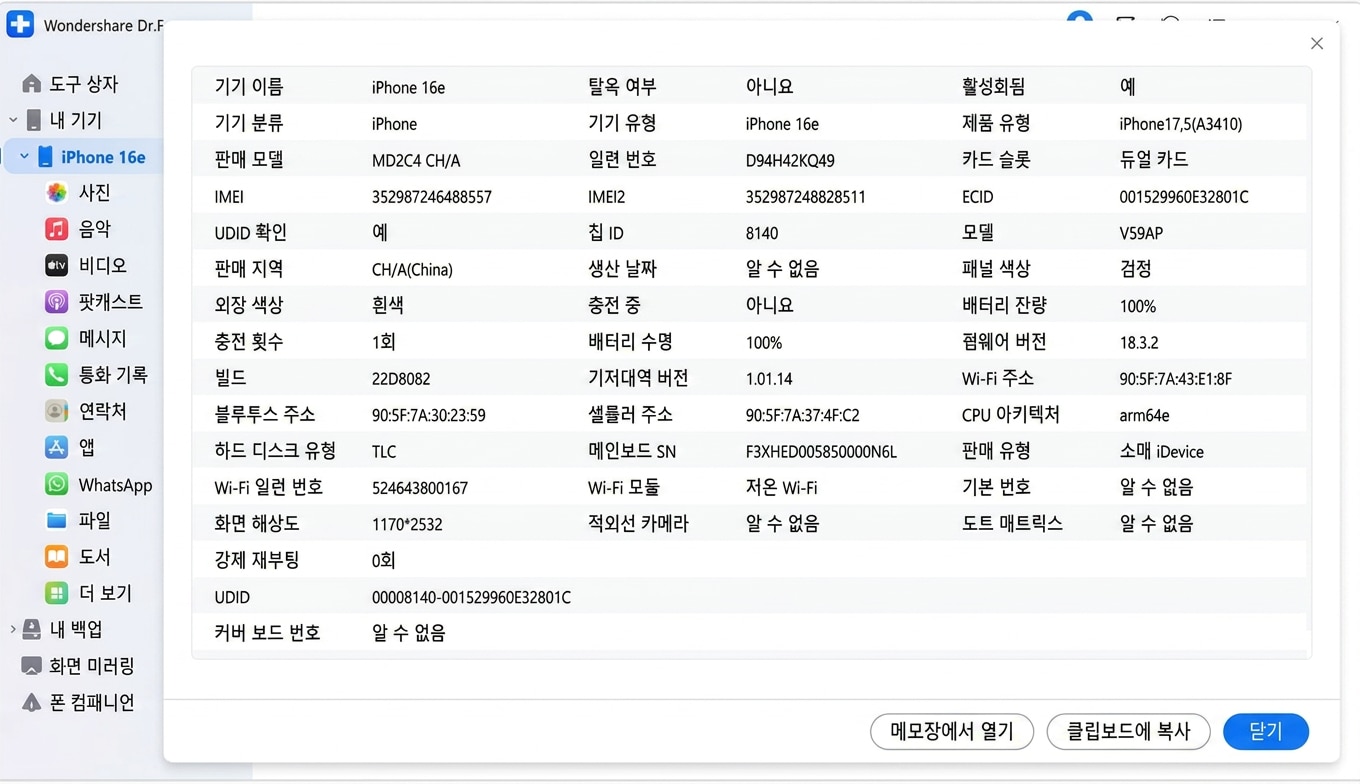The width and height of the screenshot is (1360, 784).
Task: Open the 음악 music icon
Action: 57,229
